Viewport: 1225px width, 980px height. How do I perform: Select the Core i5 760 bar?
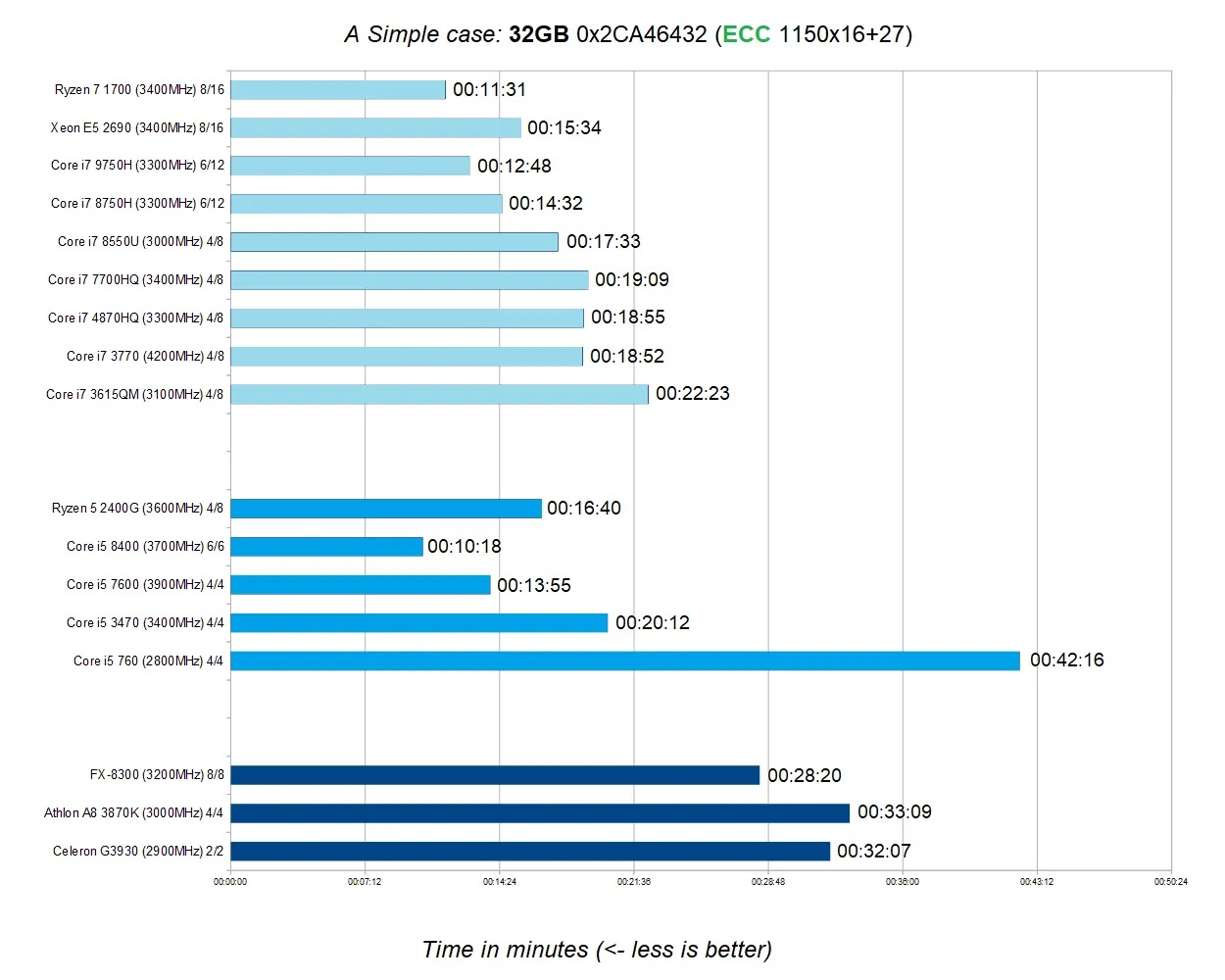click(x=624, y=661)
